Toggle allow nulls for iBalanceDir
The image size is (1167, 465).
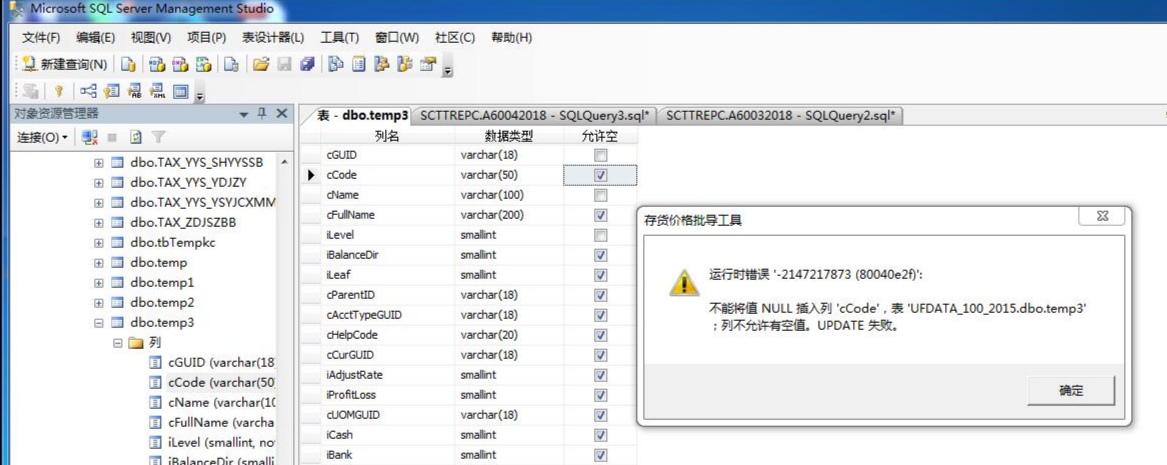point(601,255)
